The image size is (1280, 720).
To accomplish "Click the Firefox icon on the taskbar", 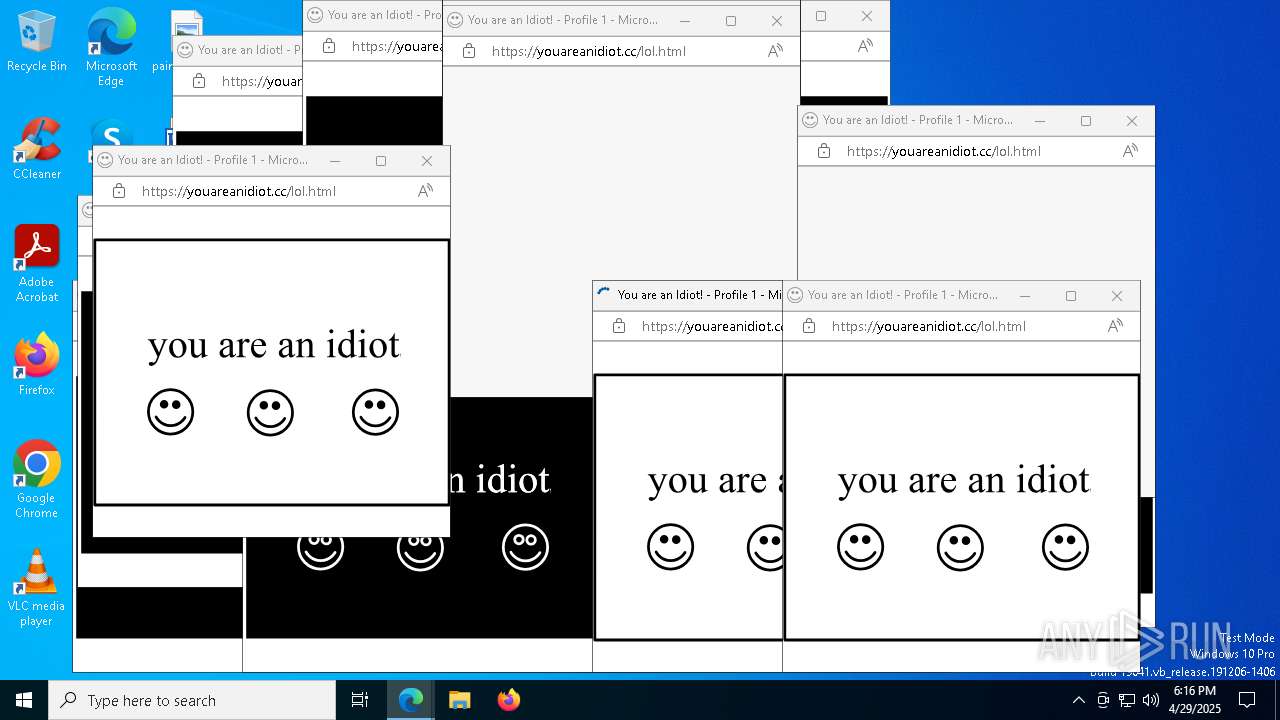I will click(x=508, y=700).
